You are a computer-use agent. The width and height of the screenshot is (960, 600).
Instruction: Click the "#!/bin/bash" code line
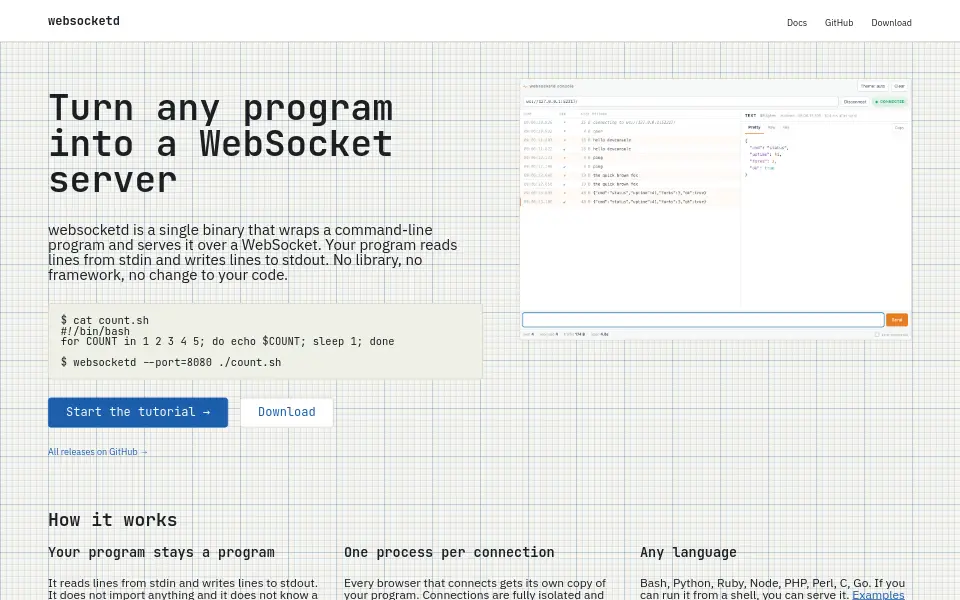(95, 331)
